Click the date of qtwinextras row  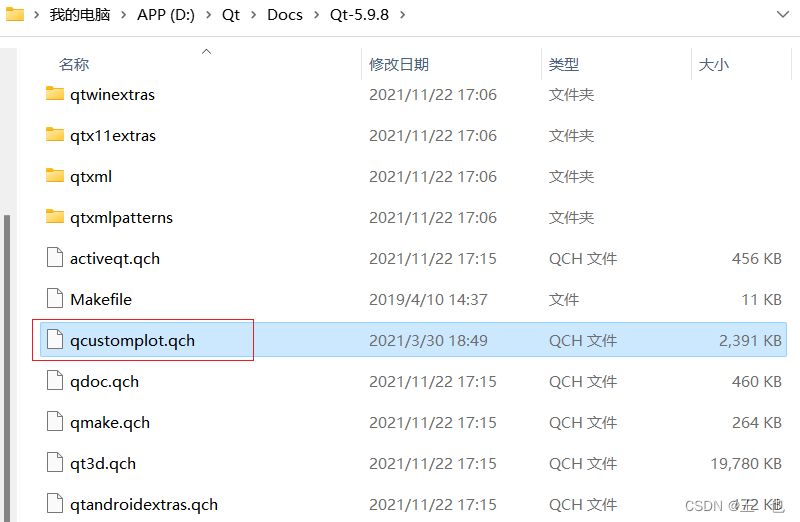point(433,95)
